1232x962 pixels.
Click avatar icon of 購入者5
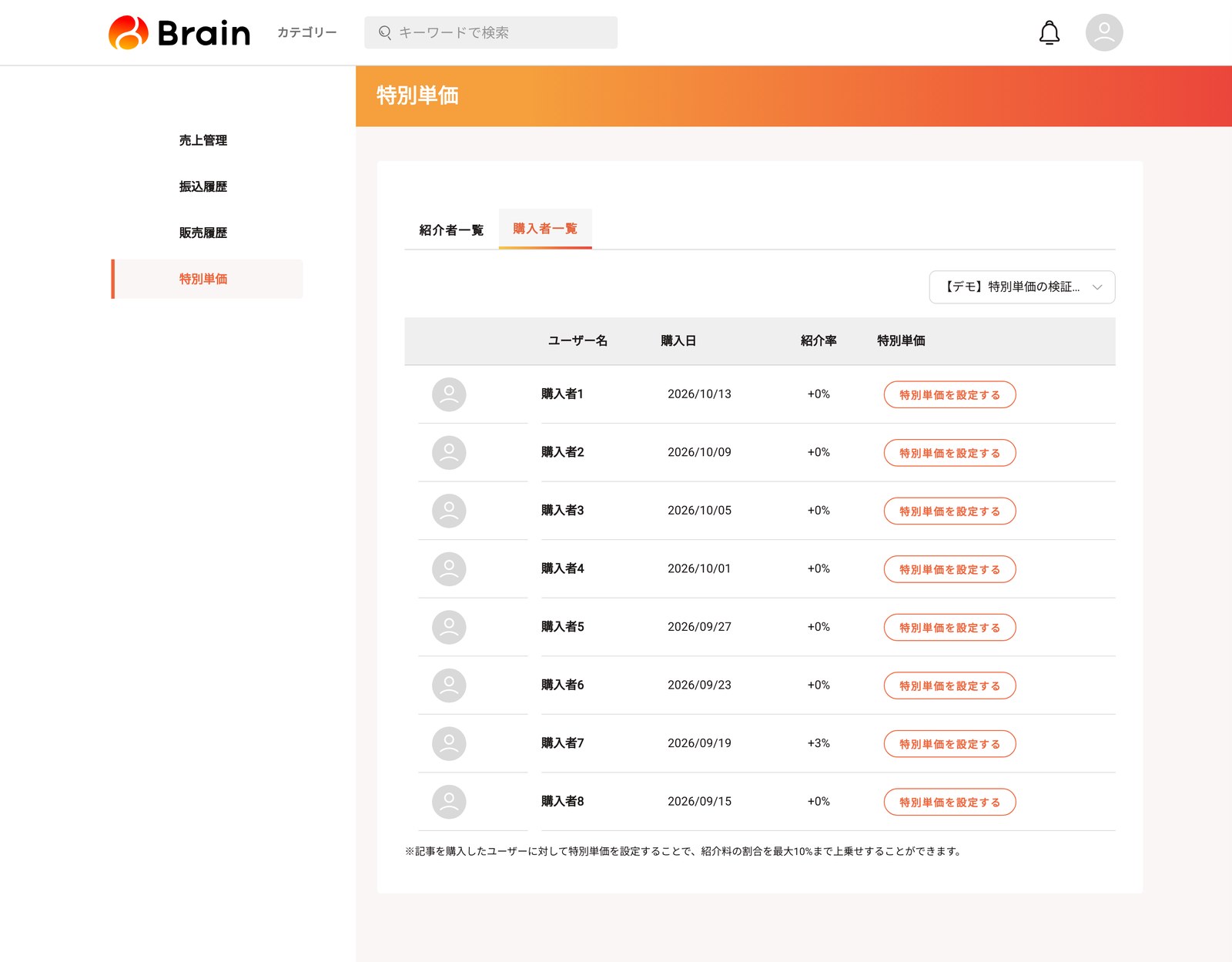(449, 627)
